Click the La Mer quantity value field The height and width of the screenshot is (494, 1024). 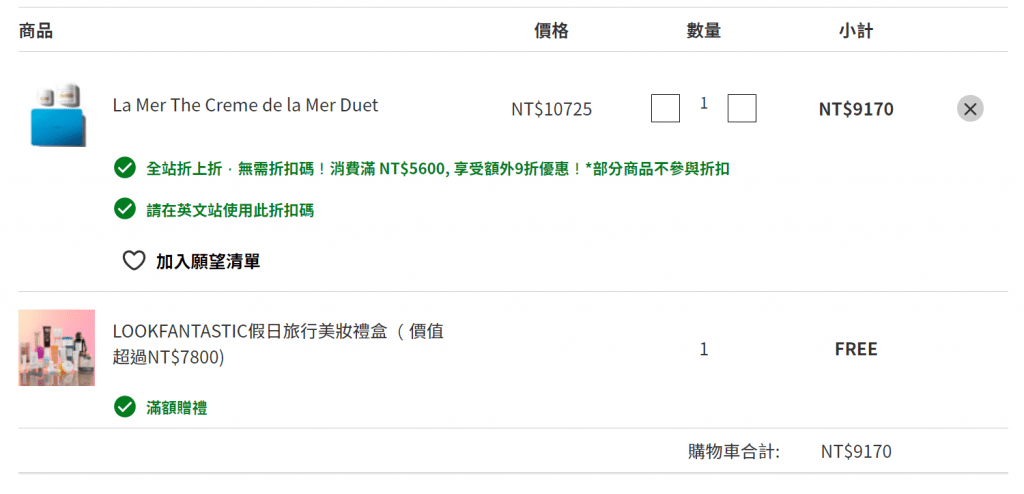704,103
